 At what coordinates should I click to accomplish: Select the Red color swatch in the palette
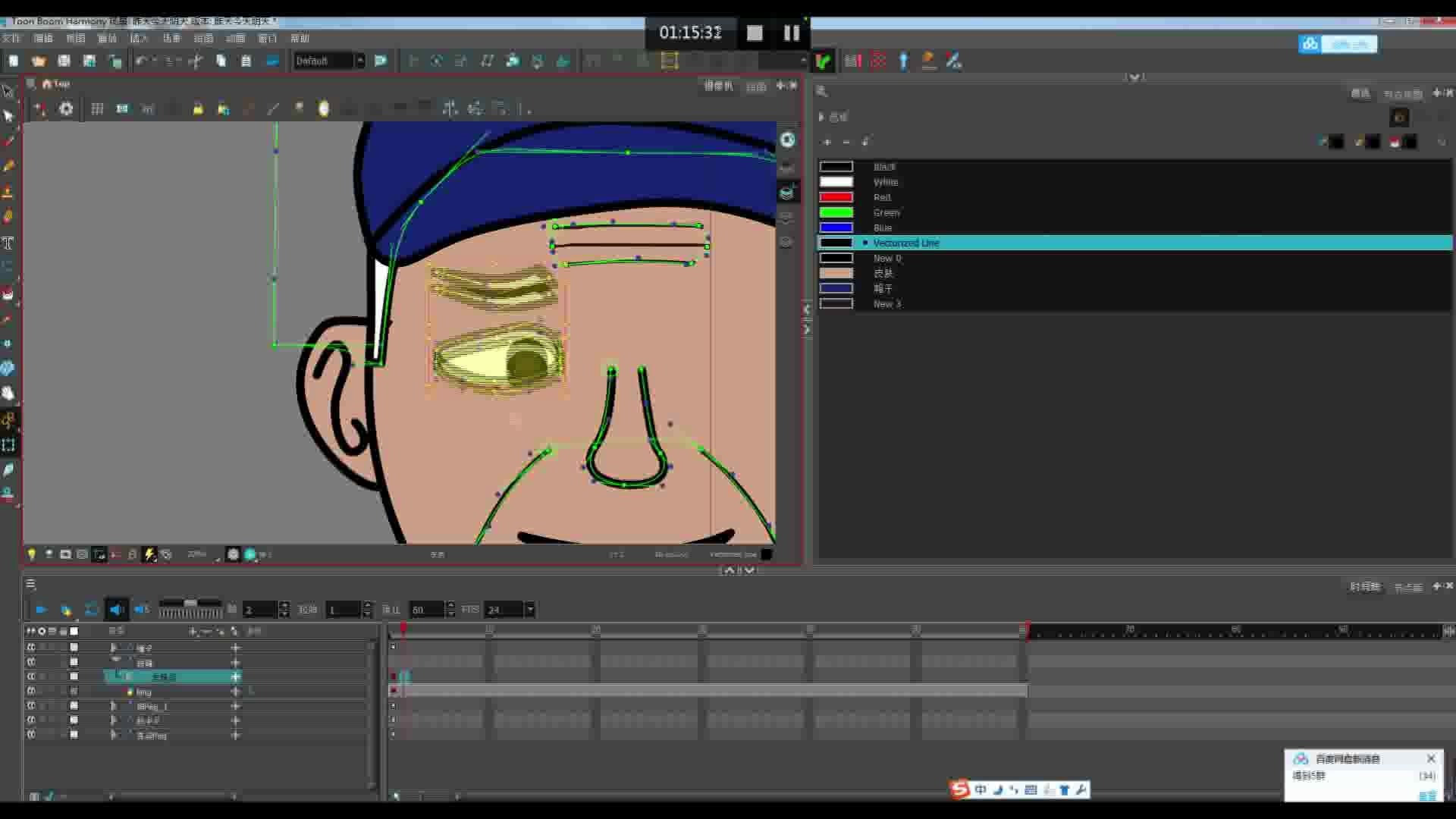(x=837, y=196)
